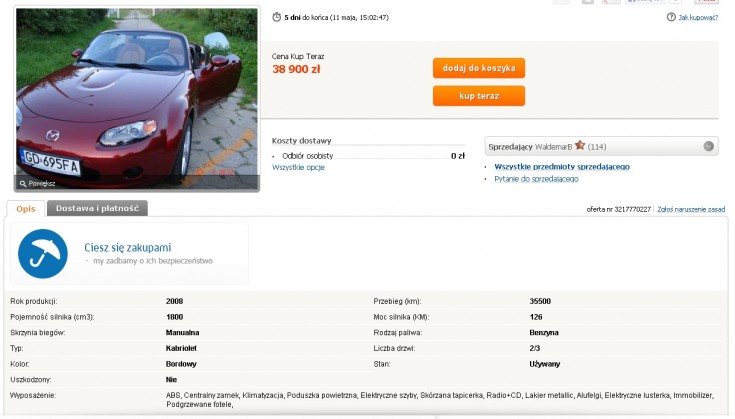735x419 pixels.
Task: Click the clock icon beside time remaining
Action: (x=277, y=17)
